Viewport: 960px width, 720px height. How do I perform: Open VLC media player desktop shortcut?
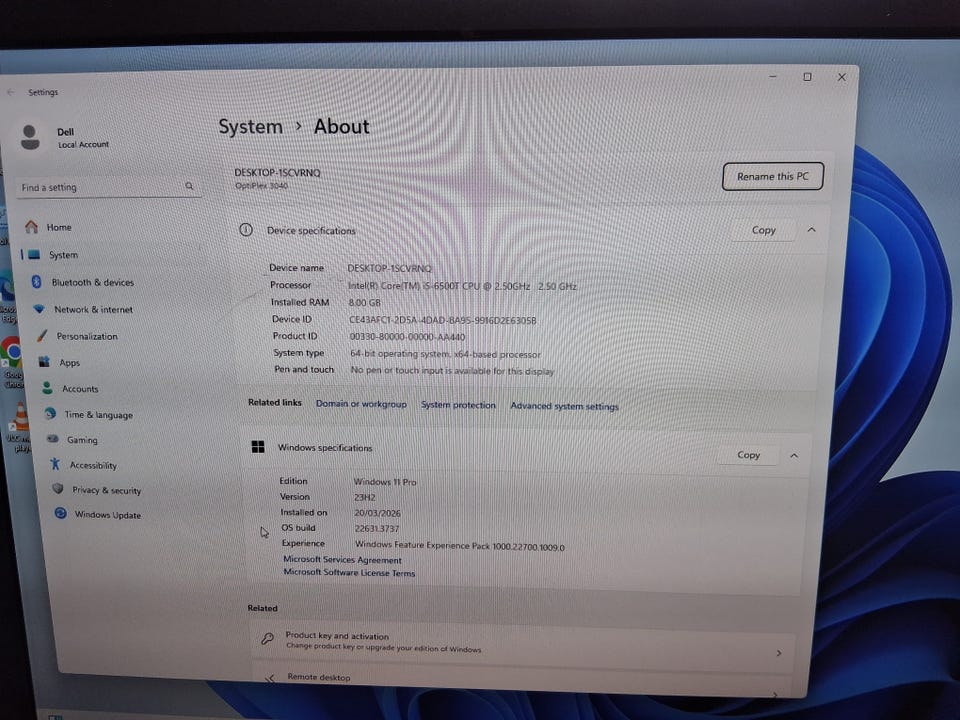(20, 427)
